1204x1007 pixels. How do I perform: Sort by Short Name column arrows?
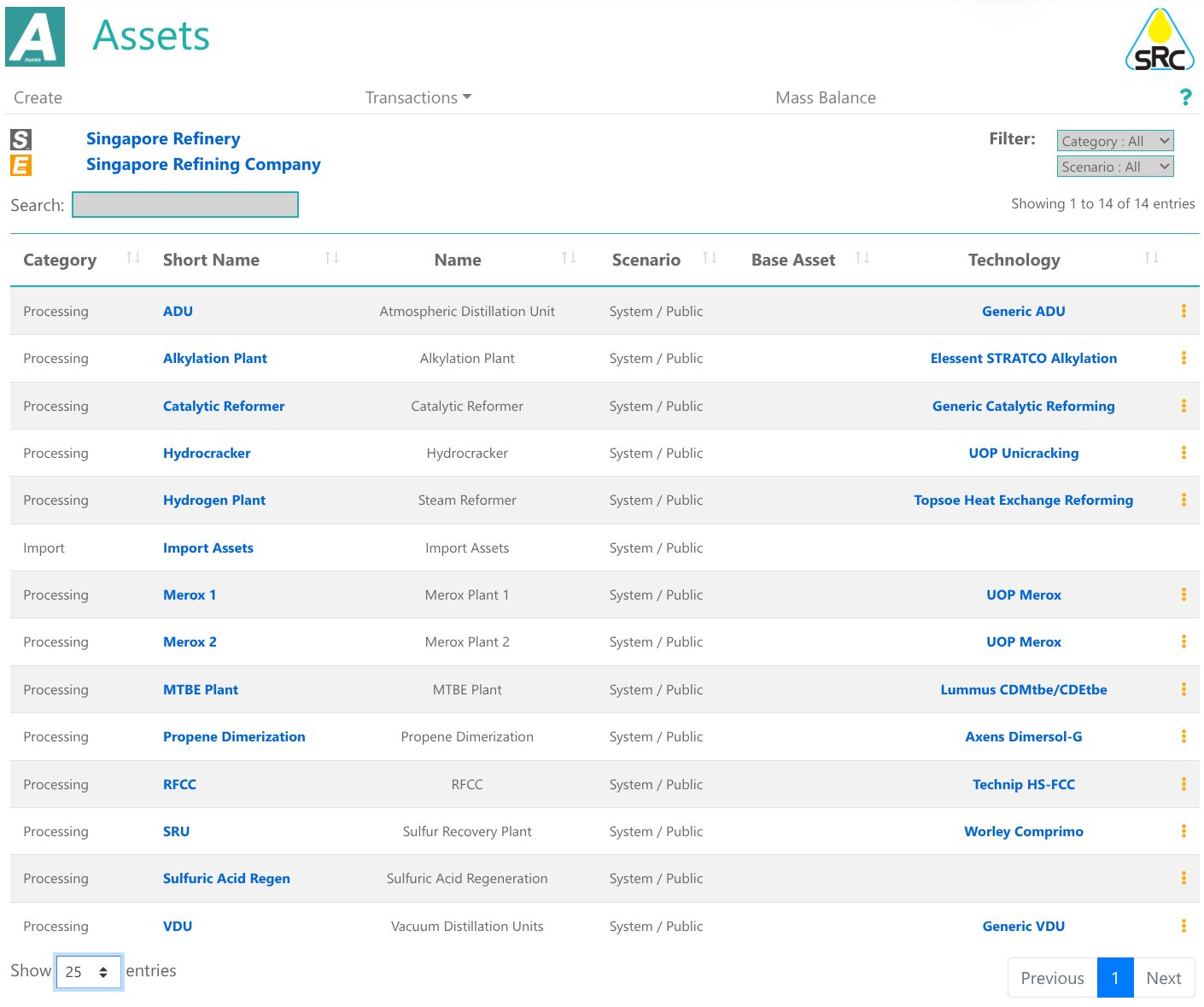point(332,258)
